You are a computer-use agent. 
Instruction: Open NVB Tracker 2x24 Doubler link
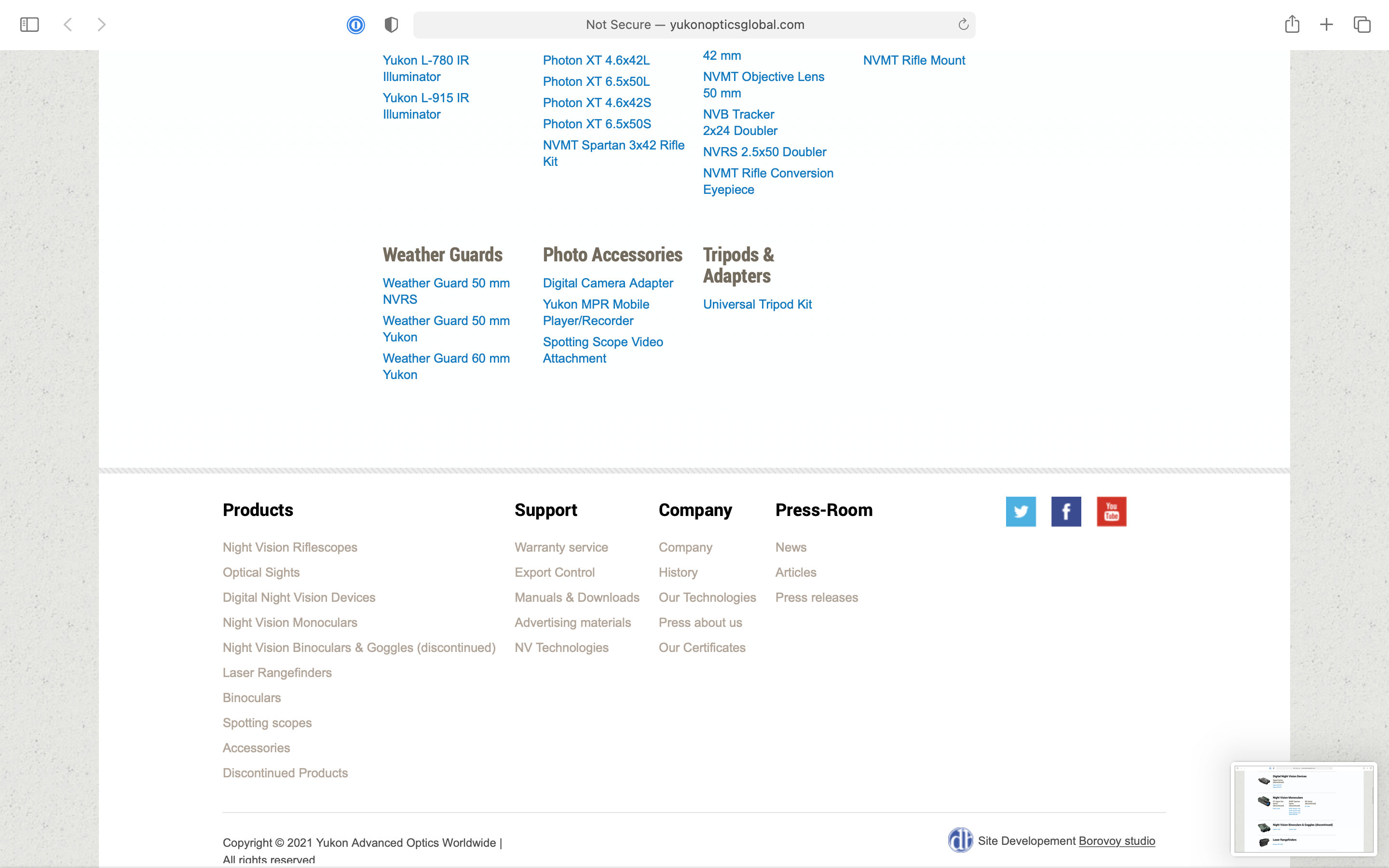click(x=740, y=122)
